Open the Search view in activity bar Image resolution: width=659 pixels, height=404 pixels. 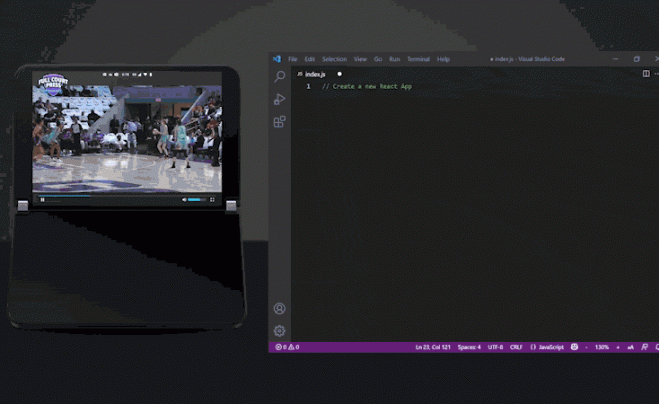(x=279, y=77)
